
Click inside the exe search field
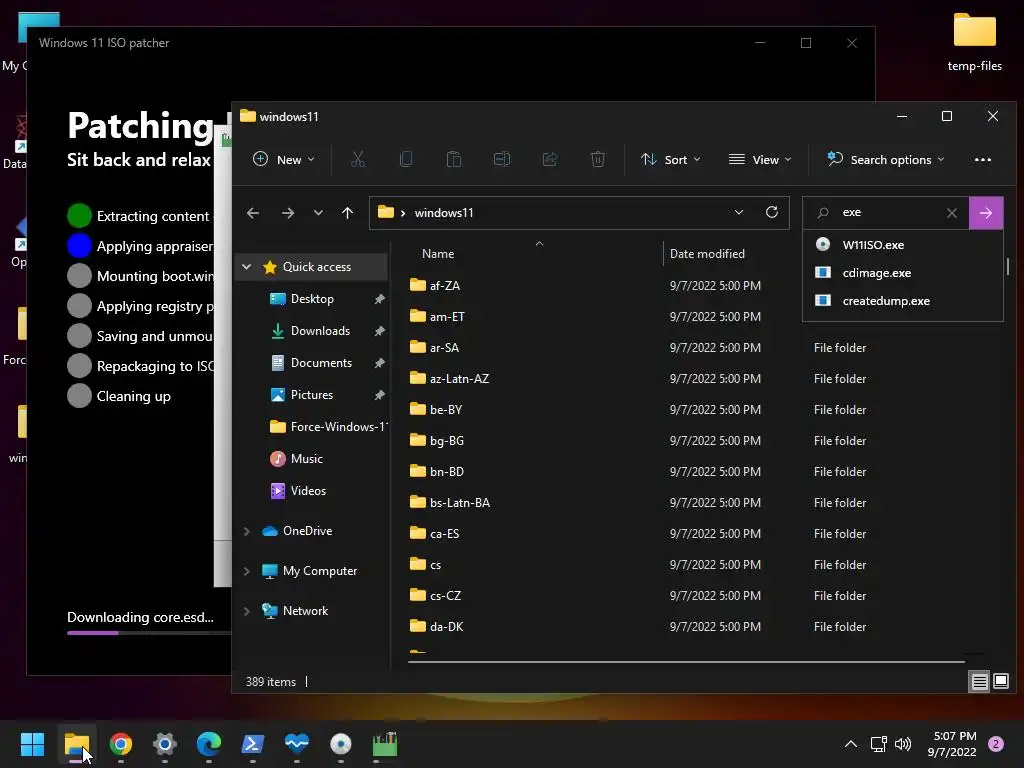[x=888, y=212]
